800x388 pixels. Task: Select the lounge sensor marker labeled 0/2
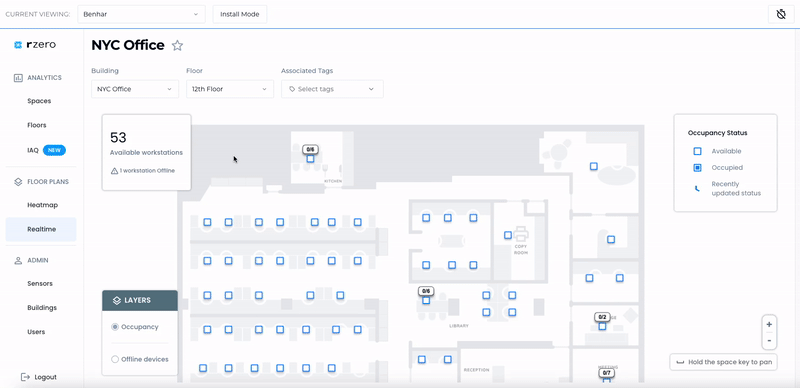pyautogui.click(x=603, y=326)
